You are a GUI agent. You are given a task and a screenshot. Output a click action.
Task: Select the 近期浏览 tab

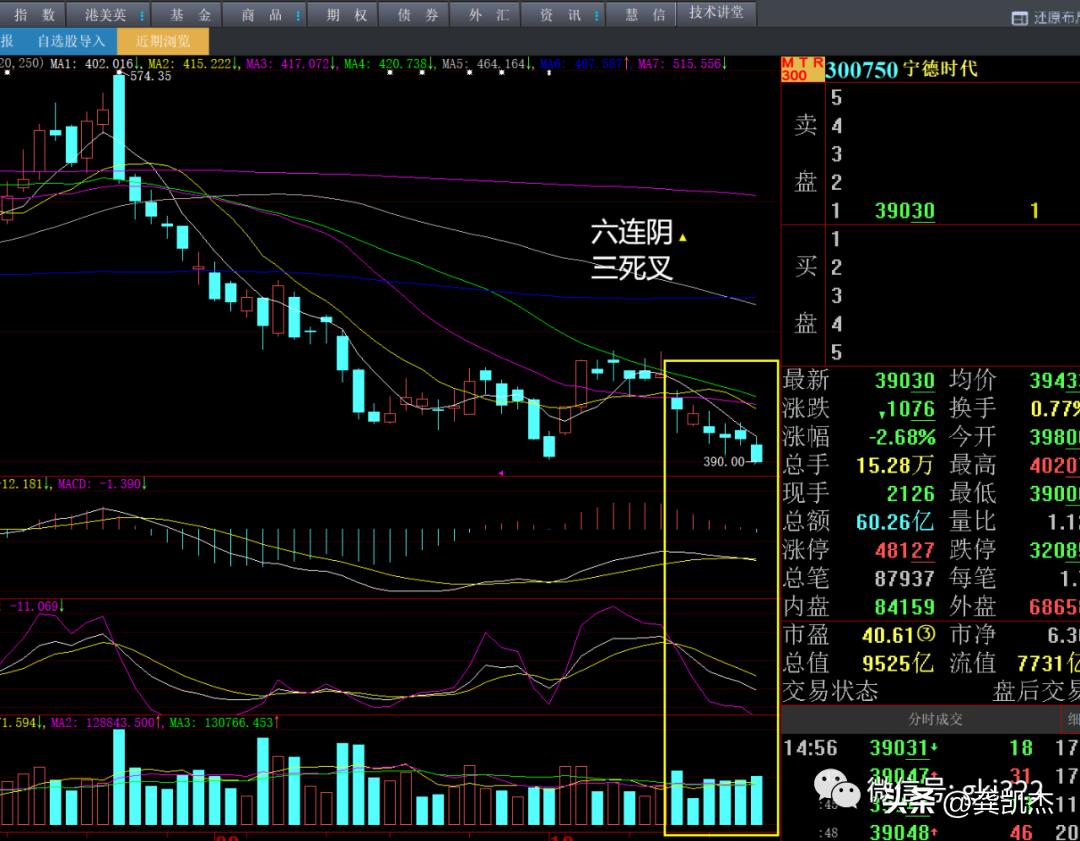163,41
